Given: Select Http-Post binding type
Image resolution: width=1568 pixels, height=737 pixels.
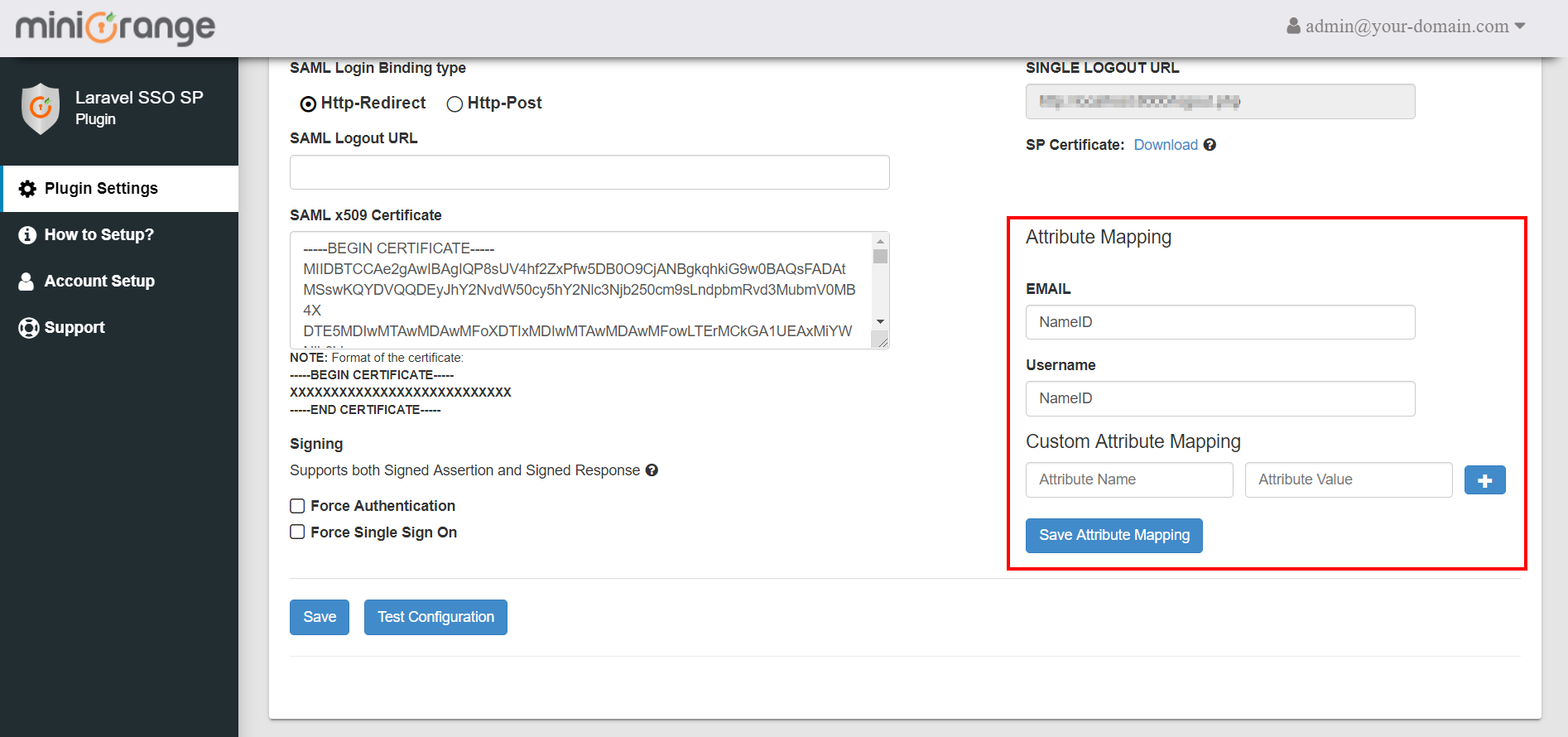Looking at the screenshot, I should [x=455, y=104].
